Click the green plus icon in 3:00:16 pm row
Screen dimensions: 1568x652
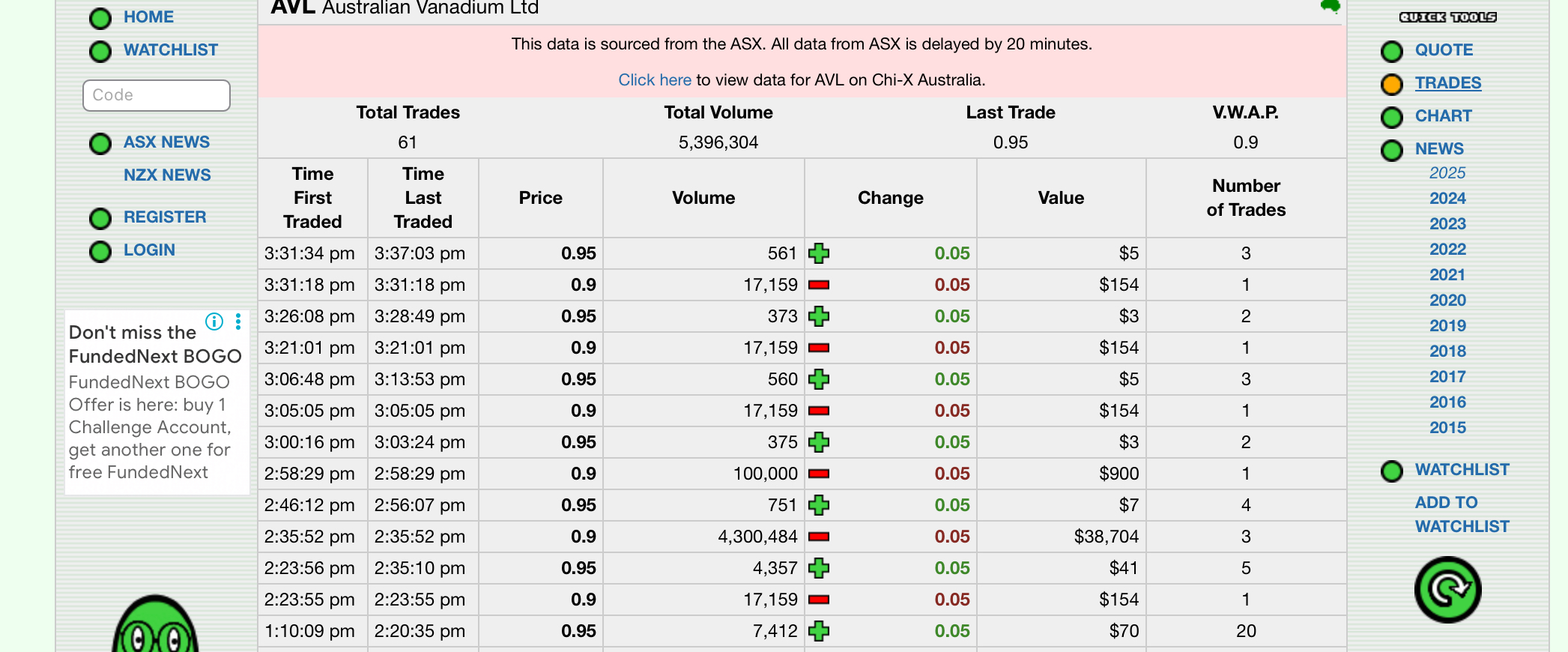[x=819, y=442]
